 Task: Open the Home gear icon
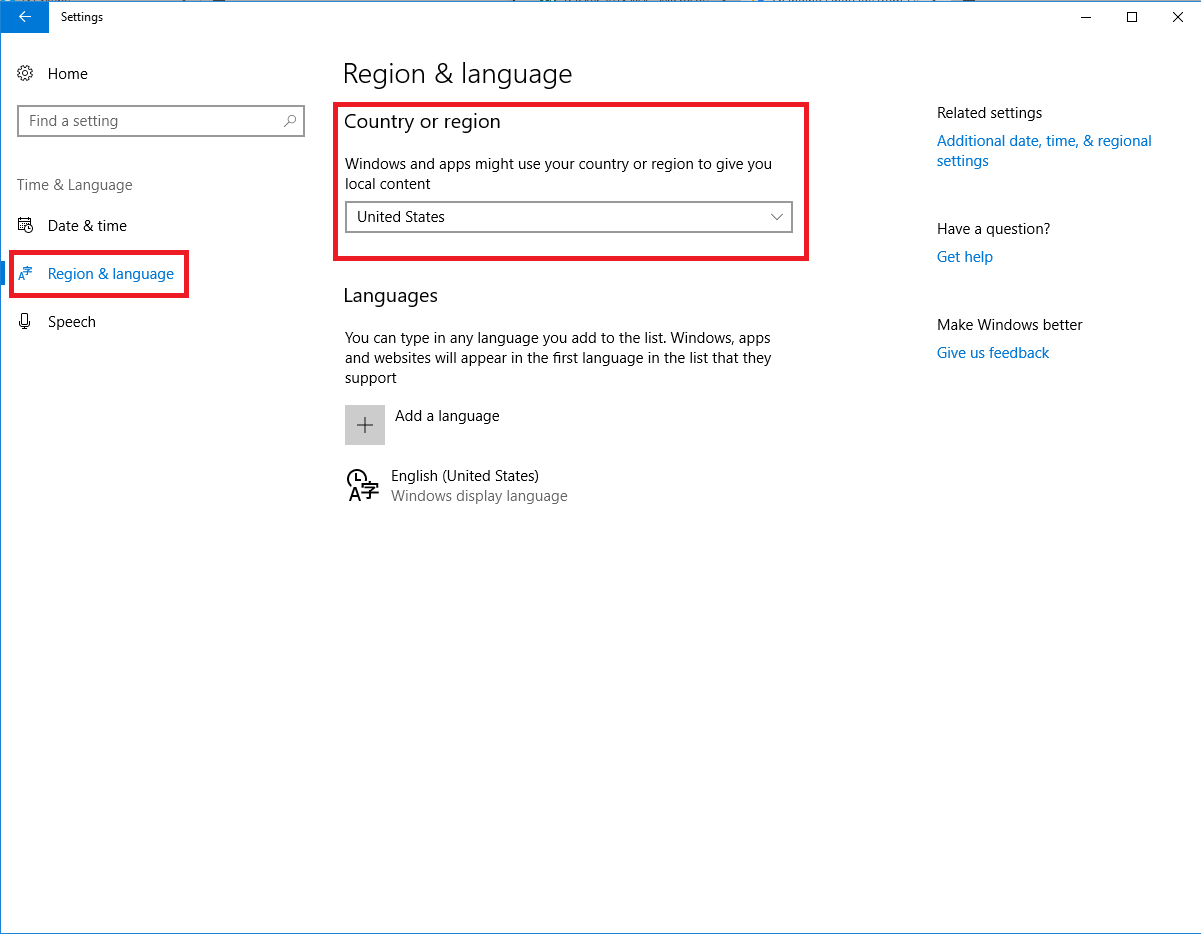point(26,74)
